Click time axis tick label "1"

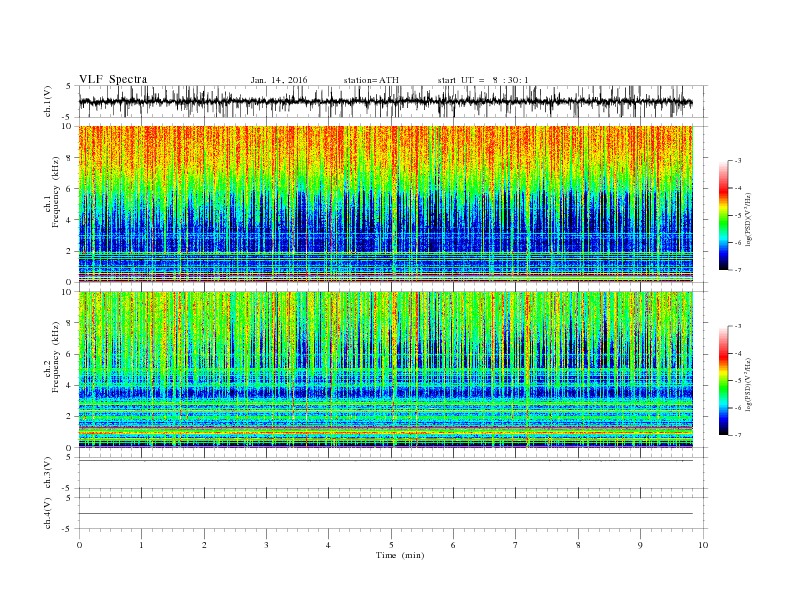141,545
